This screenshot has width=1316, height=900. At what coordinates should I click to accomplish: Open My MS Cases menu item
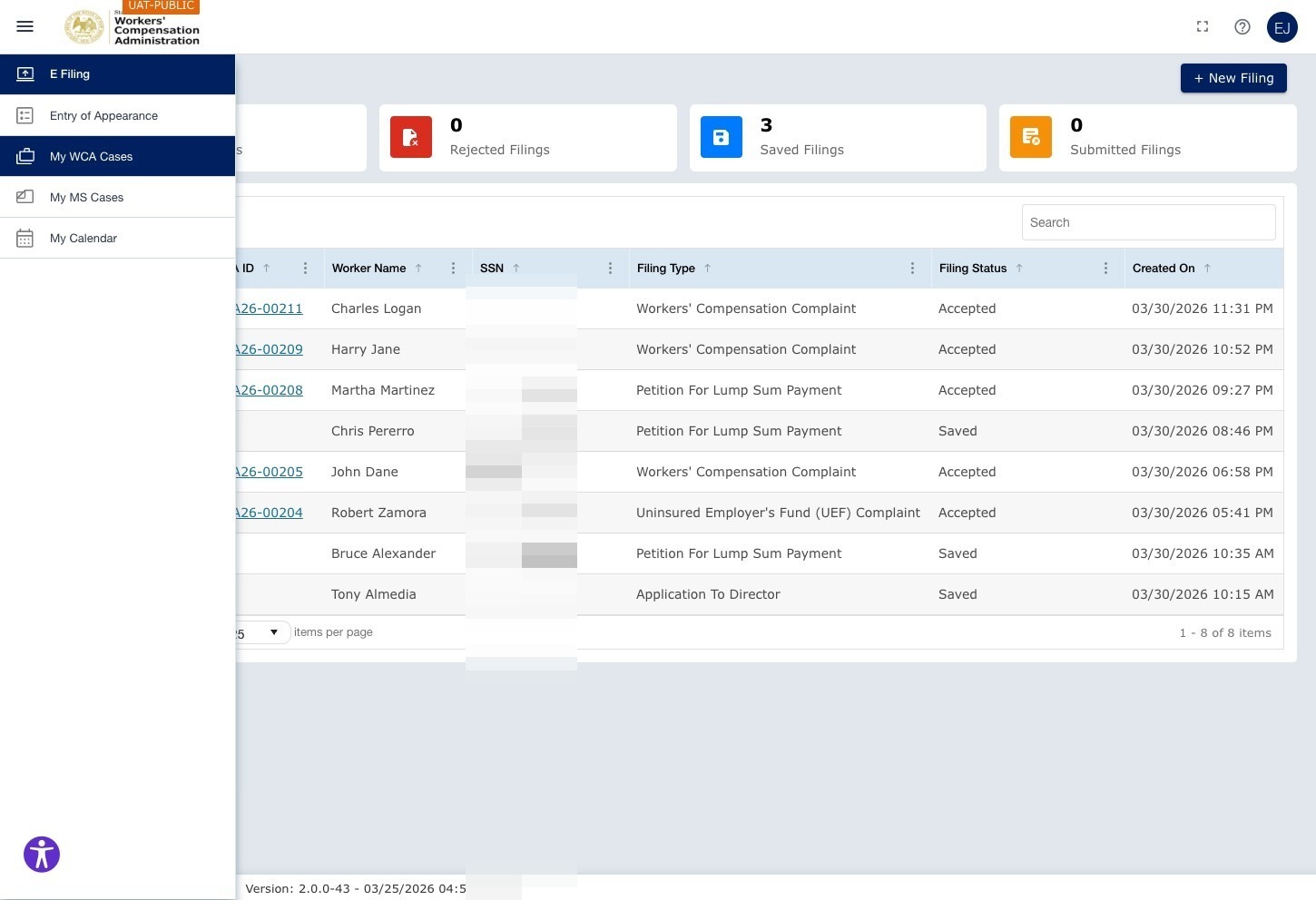[117, 197]
